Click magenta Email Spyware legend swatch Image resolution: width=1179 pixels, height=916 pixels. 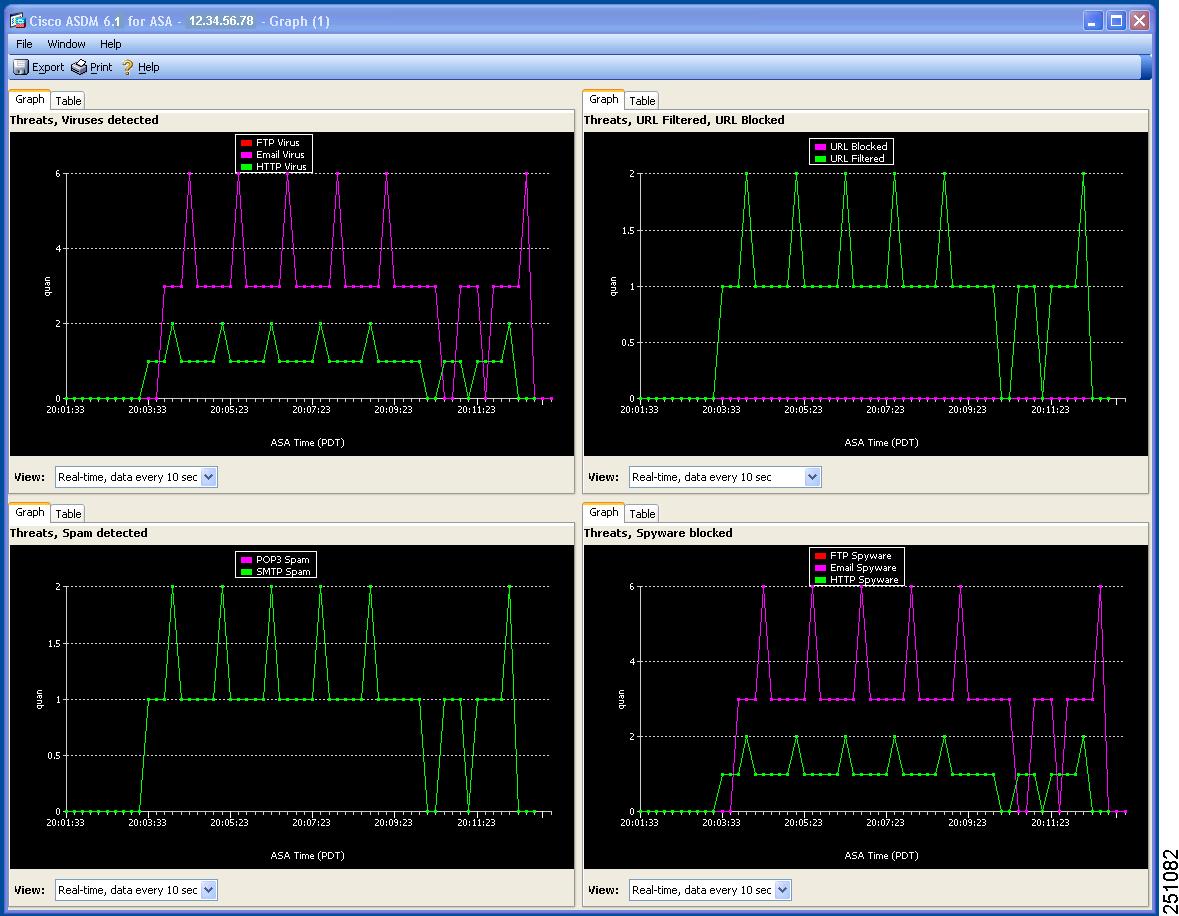coord(820,568)
